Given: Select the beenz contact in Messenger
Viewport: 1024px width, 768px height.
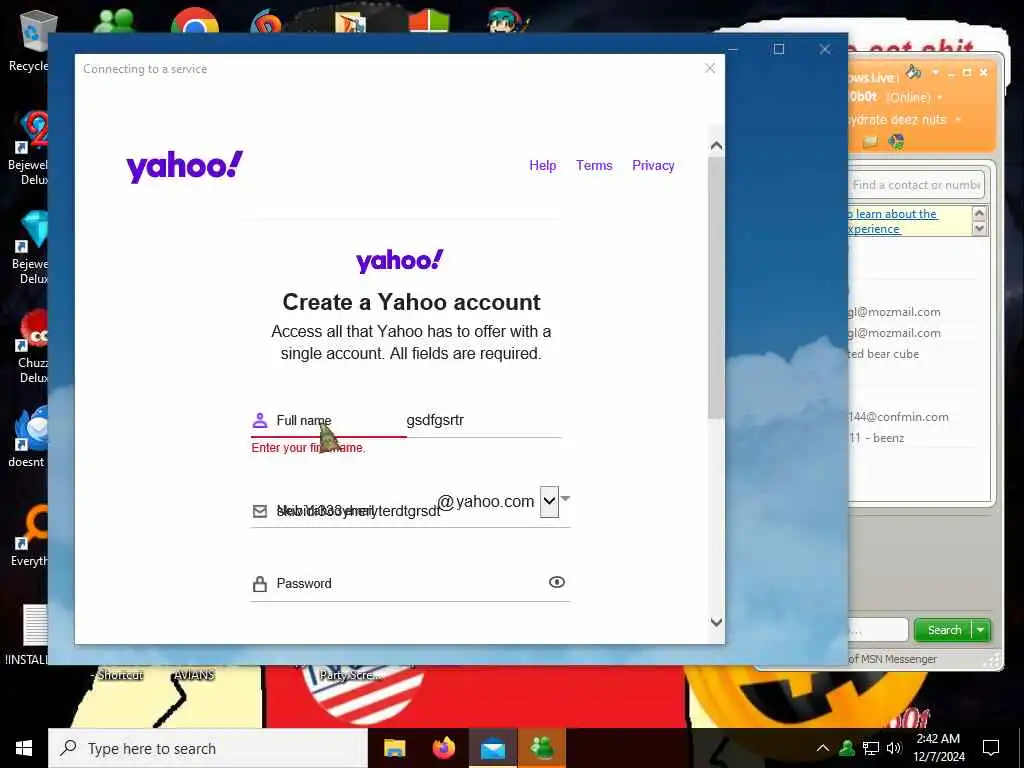Looking at the screenshot, I should coord(877,438).
